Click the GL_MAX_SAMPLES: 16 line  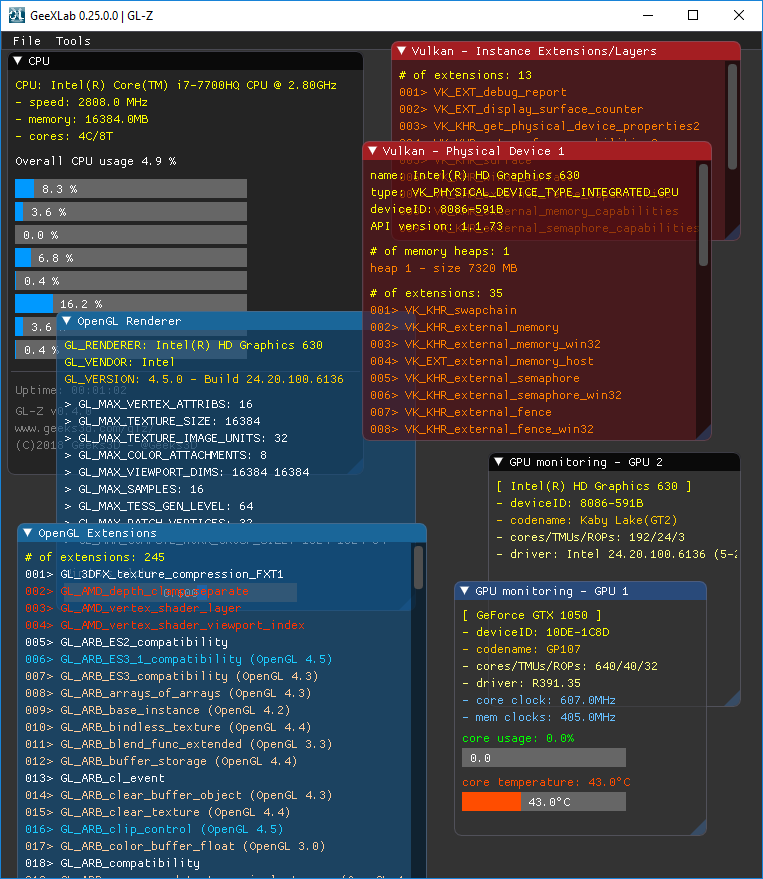(134, 489)
